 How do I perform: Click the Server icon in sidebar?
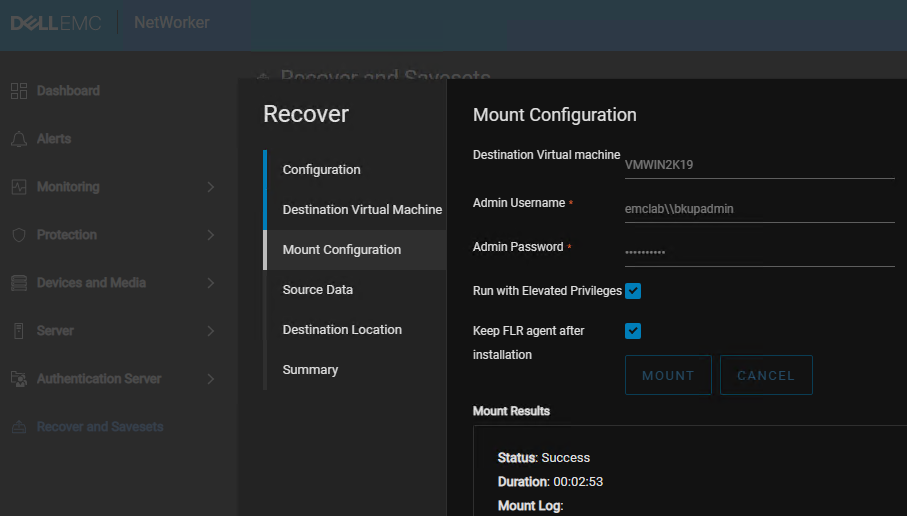(x=19, y=331)
